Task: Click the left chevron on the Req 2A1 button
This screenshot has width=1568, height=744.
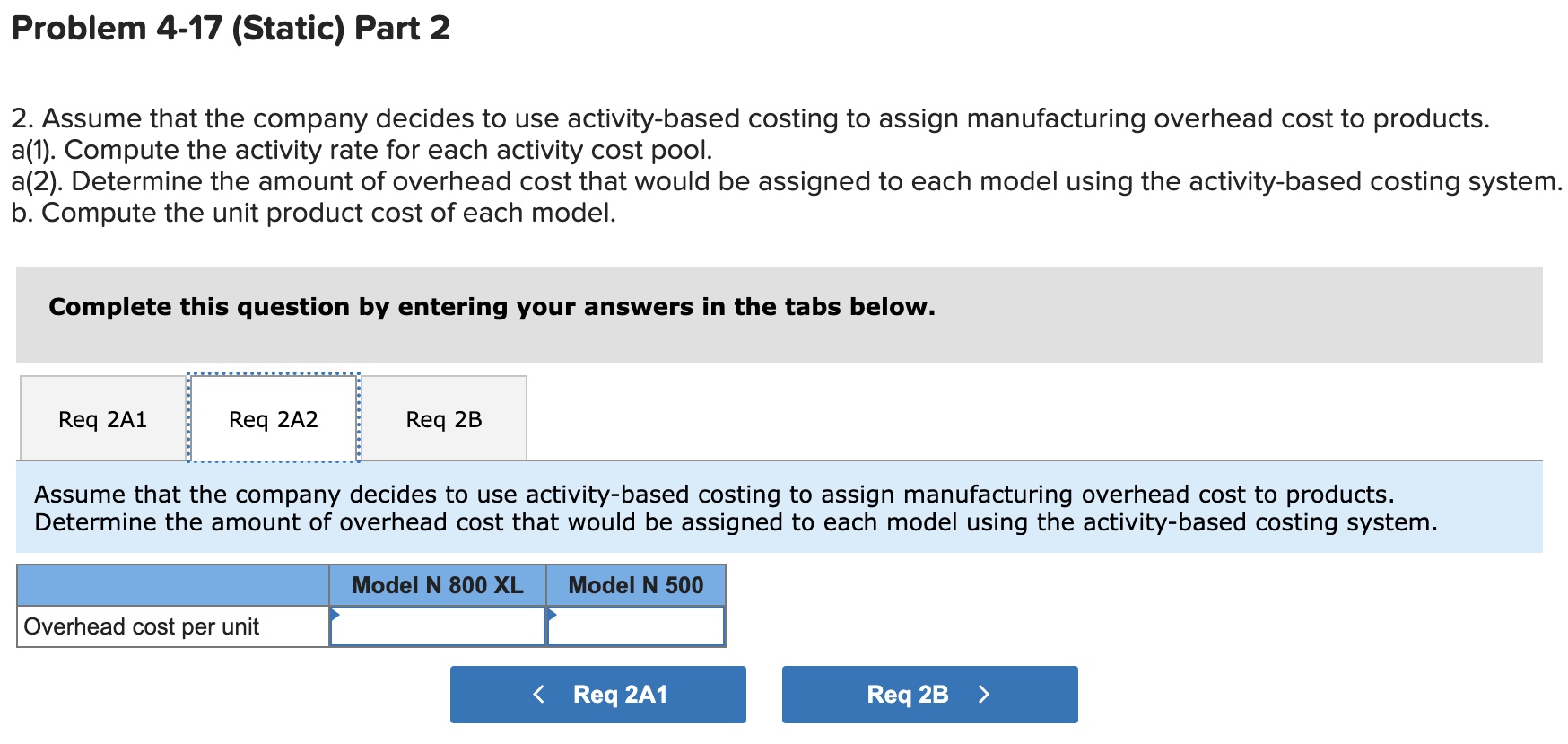Action: tap(538, 694)
